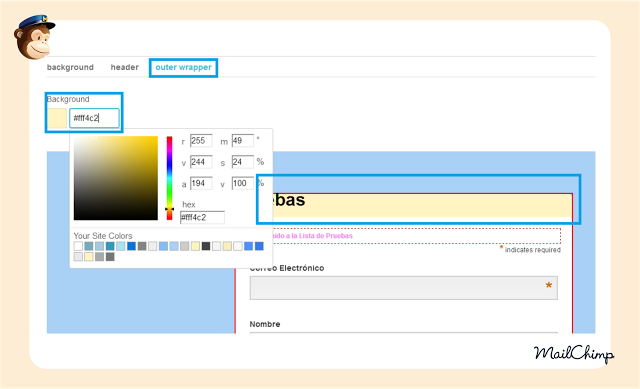640x389 pixels.
Task: Select the outer wrapper tab
Action: 183,67
